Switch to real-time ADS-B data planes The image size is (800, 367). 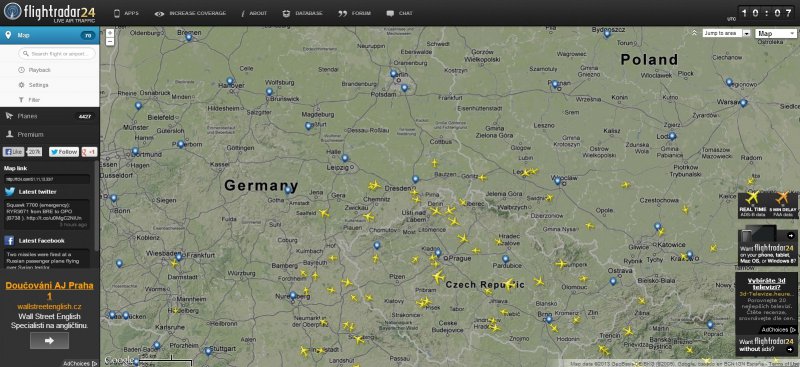[x=752, y=205]
